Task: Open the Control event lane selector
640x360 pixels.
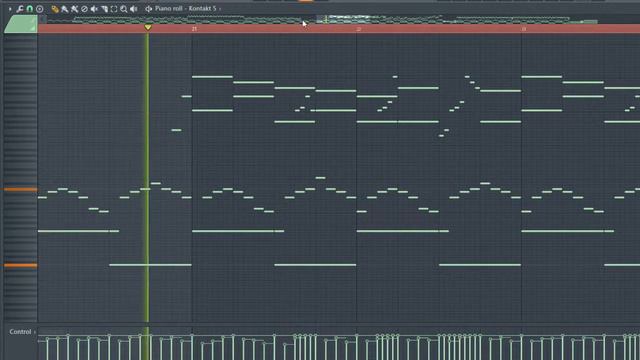Action: point(22,332)
